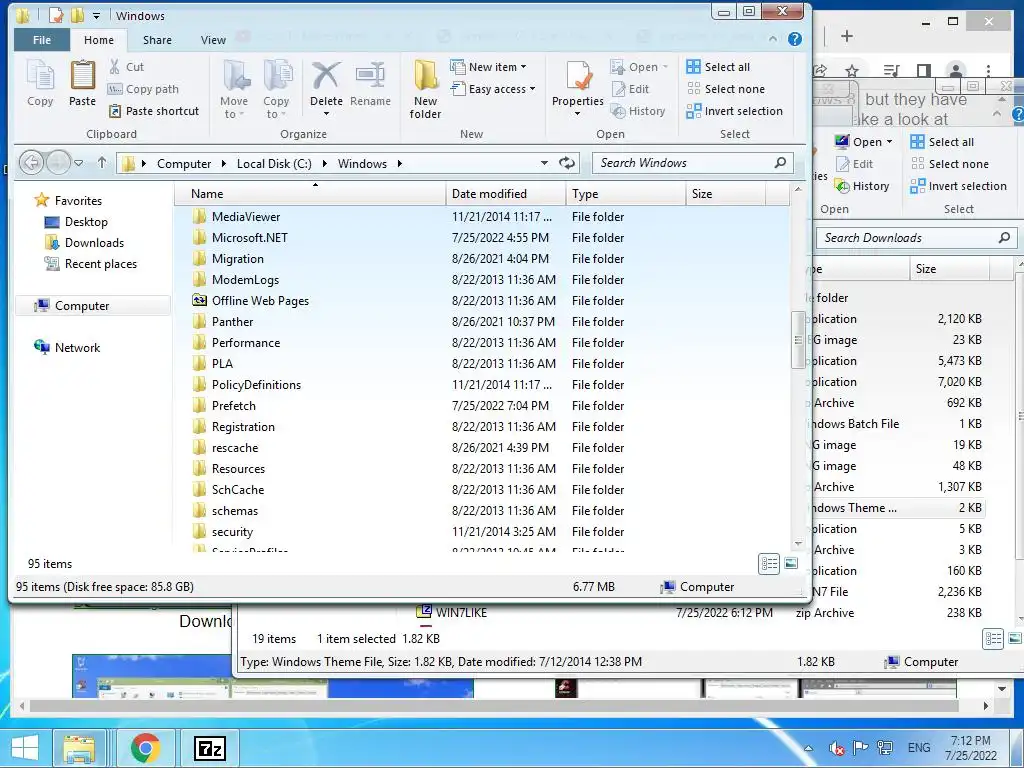Click Select none in the Windows explorer ribbon
The image size is (1024, 768).
[x=726, y=89]
